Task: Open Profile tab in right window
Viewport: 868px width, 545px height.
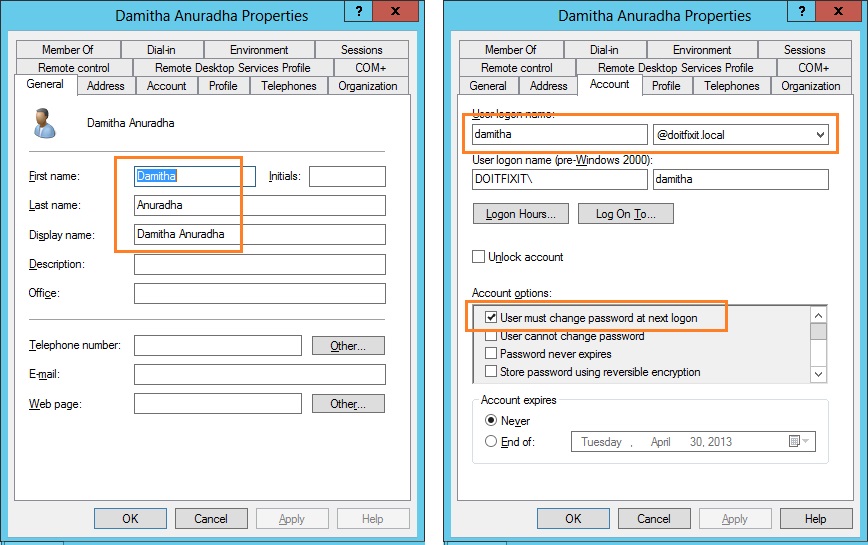Action: (x=666, y=86)
